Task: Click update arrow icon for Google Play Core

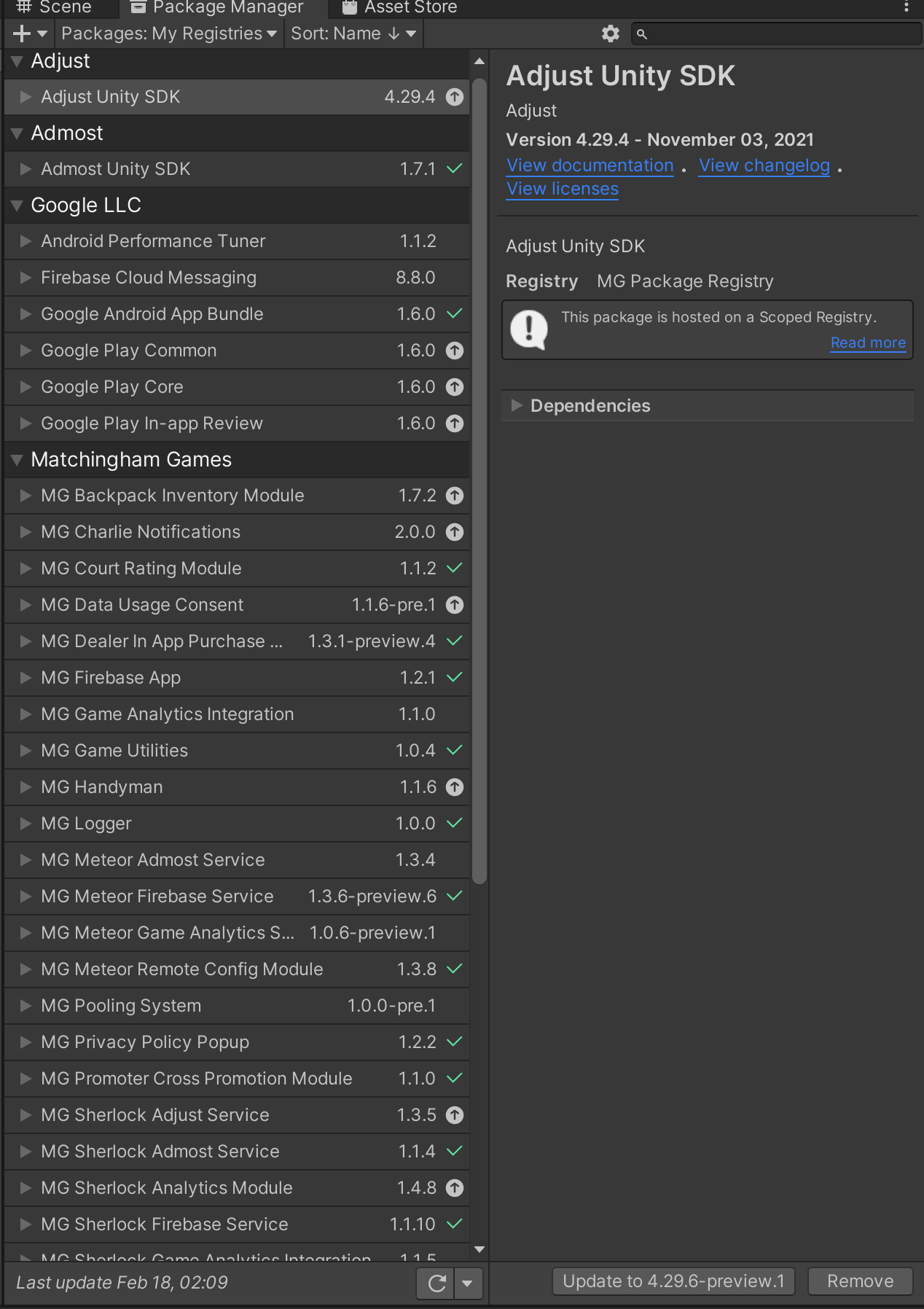Action: point(455,387)
